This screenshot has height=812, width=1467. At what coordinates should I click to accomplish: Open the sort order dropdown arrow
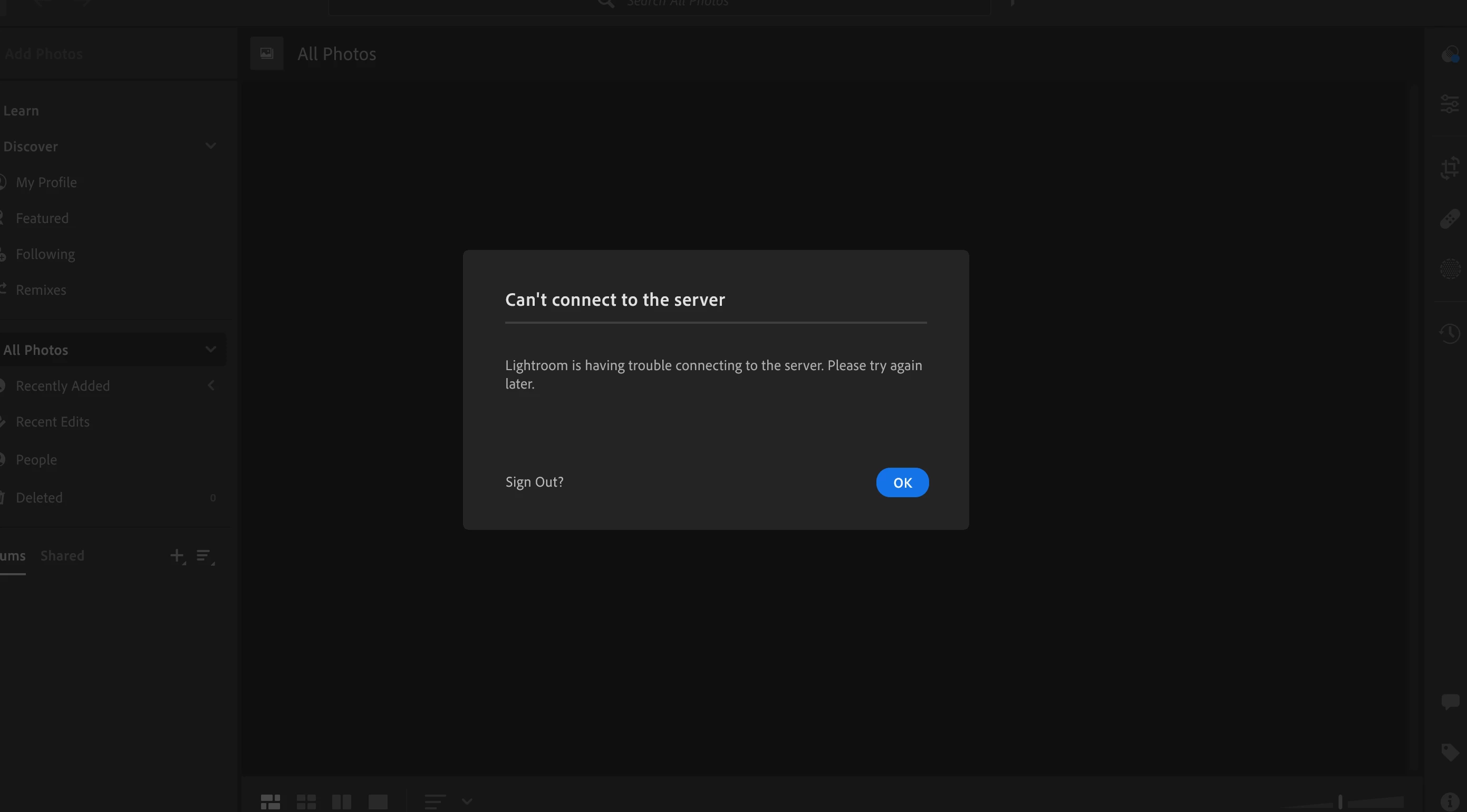467,802
